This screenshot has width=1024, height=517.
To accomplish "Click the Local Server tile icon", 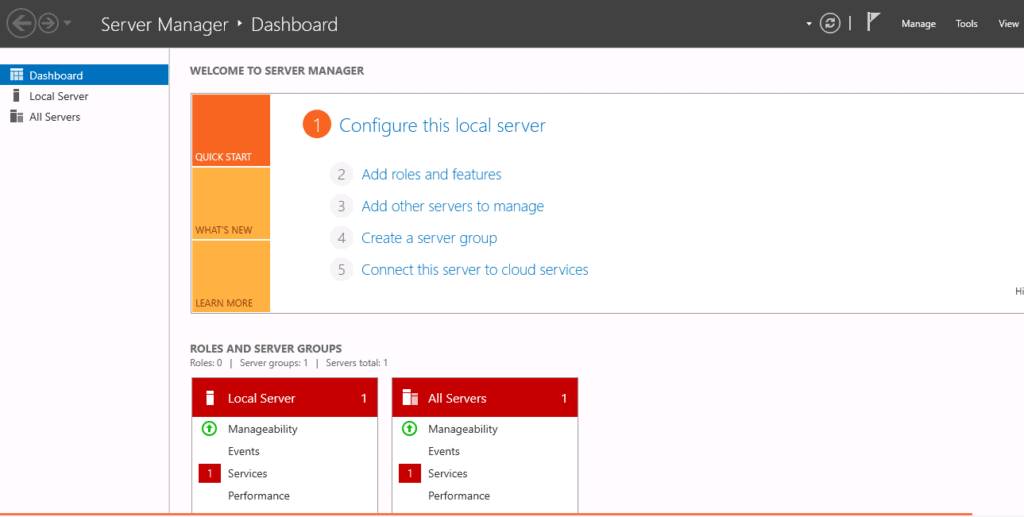I will click(x=210, y=398).
